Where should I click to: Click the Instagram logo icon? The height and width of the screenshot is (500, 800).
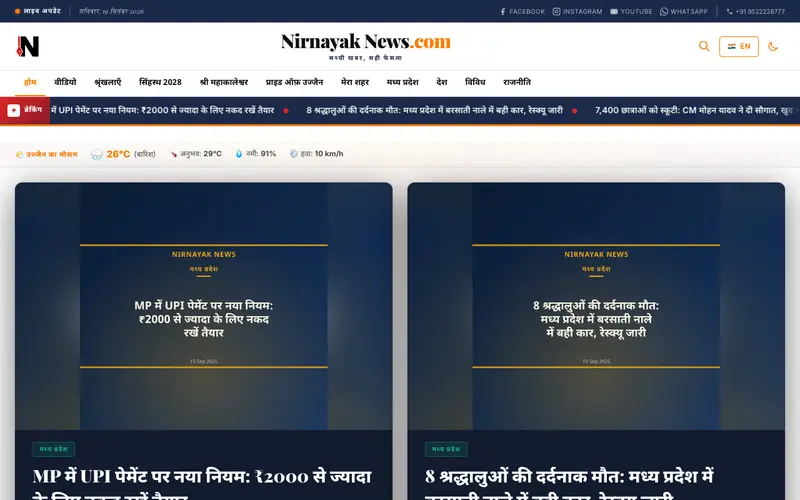coord(557,11)
